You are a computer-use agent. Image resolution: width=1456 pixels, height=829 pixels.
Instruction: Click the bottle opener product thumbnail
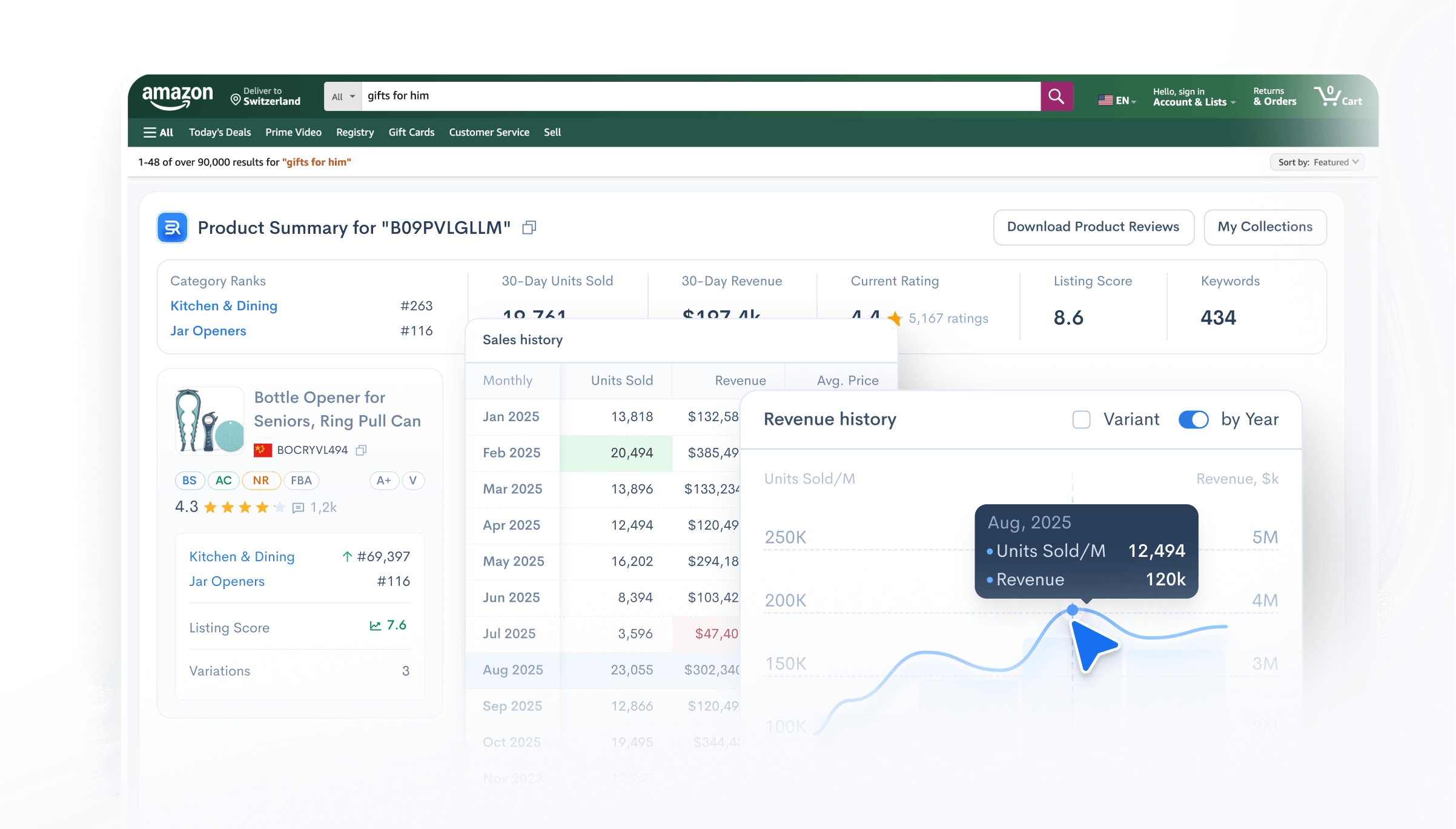[210, 421]
